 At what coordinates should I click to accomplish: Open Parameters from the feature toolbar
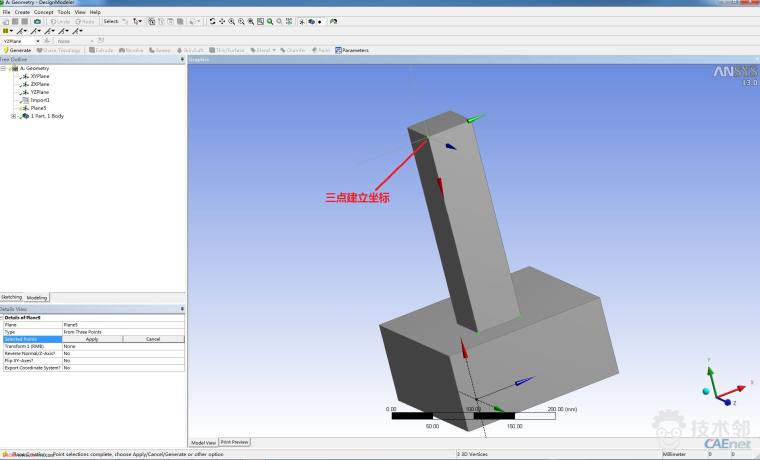coord(352,50)
